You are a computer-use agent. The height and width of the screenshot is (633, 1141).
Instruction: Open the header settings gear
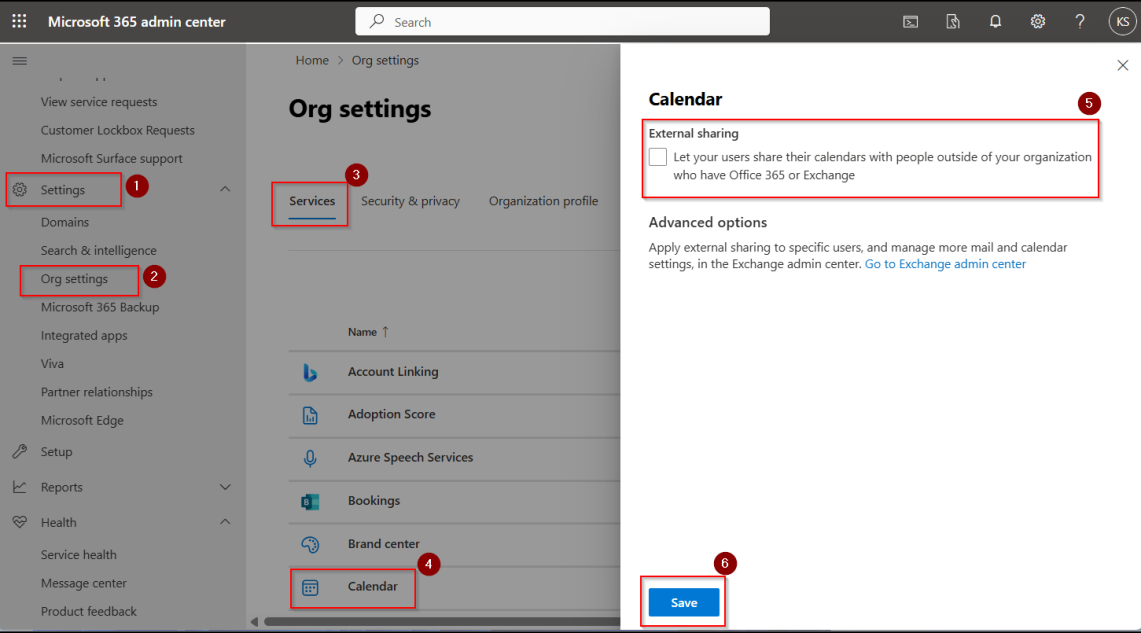[1038, 22]
